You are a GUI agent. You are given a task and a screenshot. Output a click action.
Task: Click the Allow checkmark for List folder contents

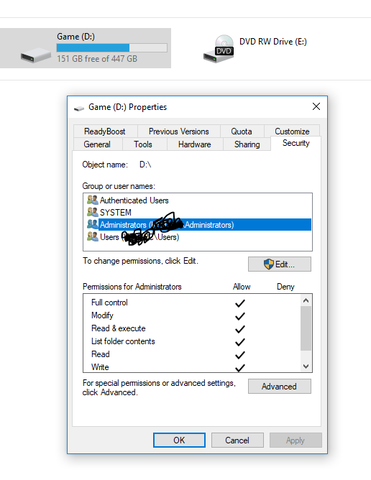(240, 342)
